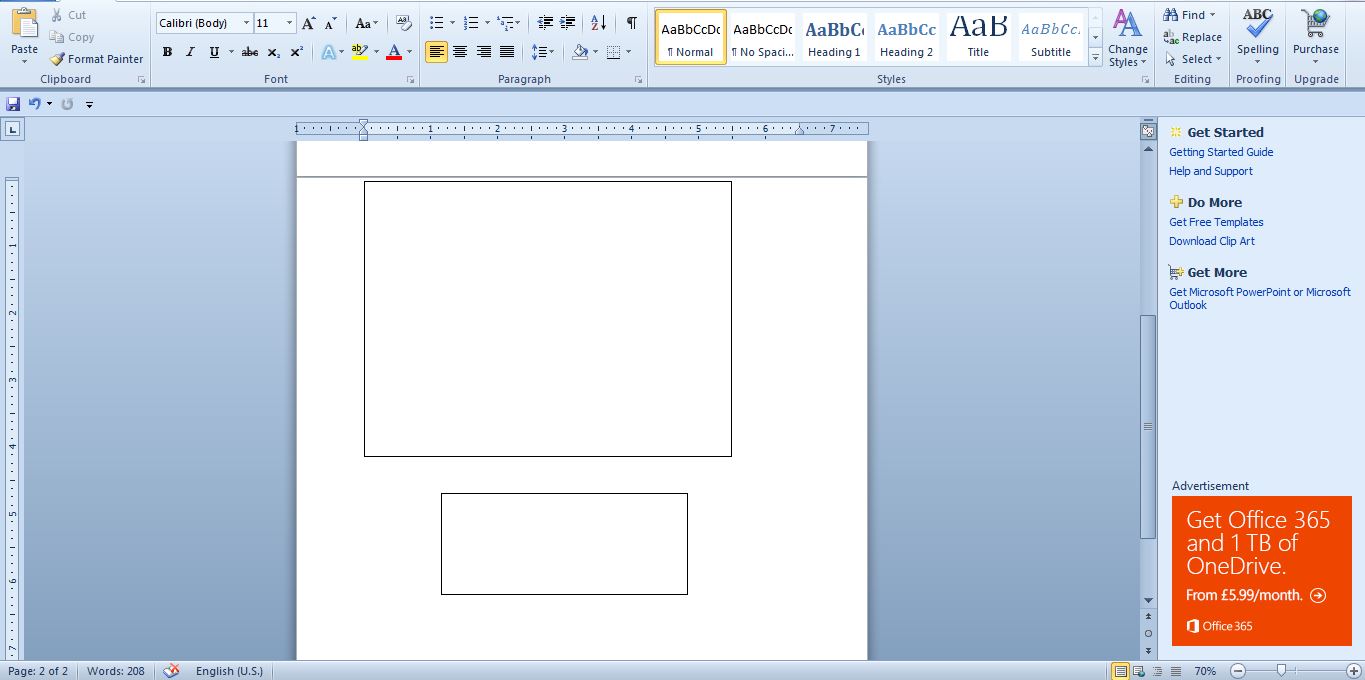Click the Get Free Templates link

(1218, 222)
